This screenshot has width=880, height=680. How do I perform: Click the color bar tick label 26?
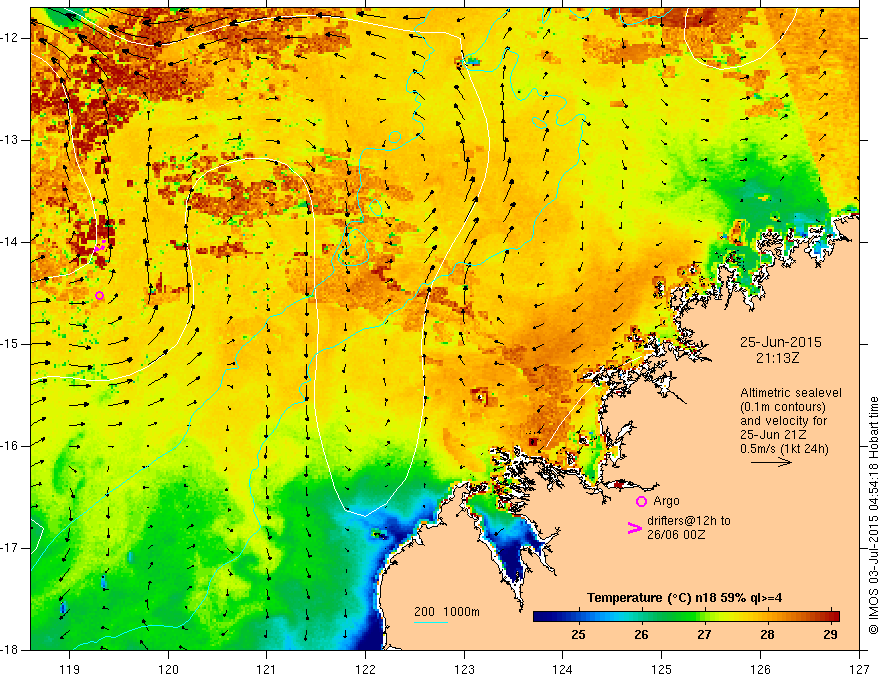pyautogui.click(x=641, y=635)
